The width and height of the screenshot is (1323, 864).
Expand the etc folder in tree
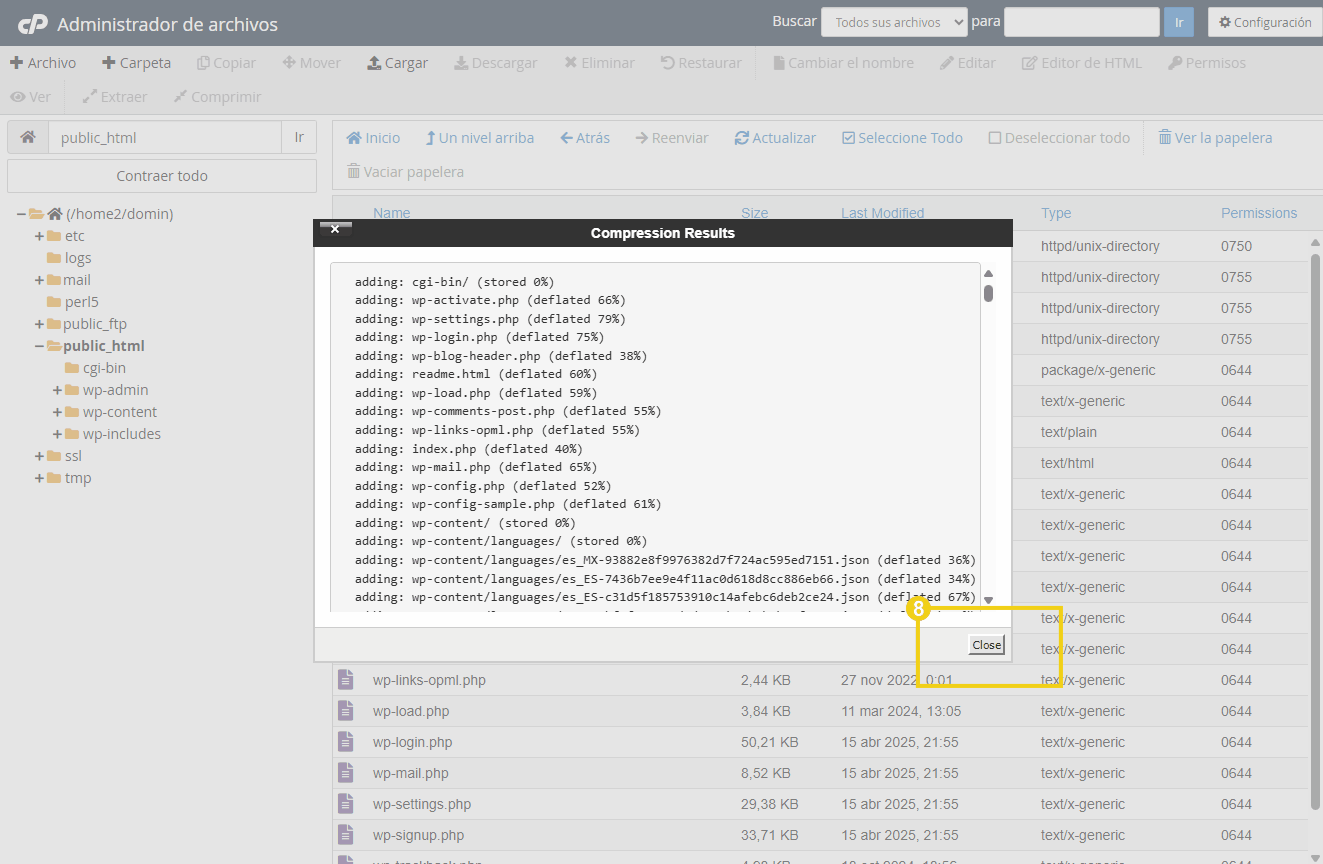point(40,236)
